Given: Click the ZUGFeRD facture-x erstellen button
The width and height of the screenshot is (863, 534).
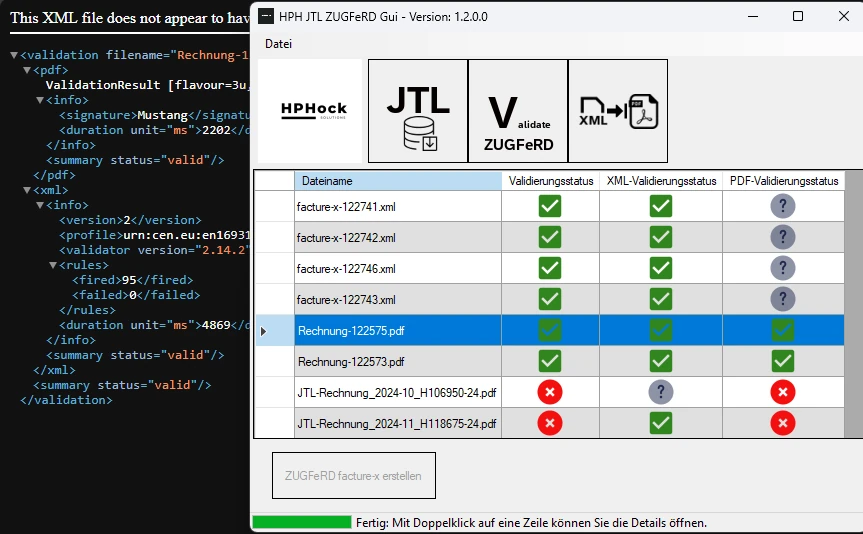Looking at the screenshot, I should coord(354,476).
